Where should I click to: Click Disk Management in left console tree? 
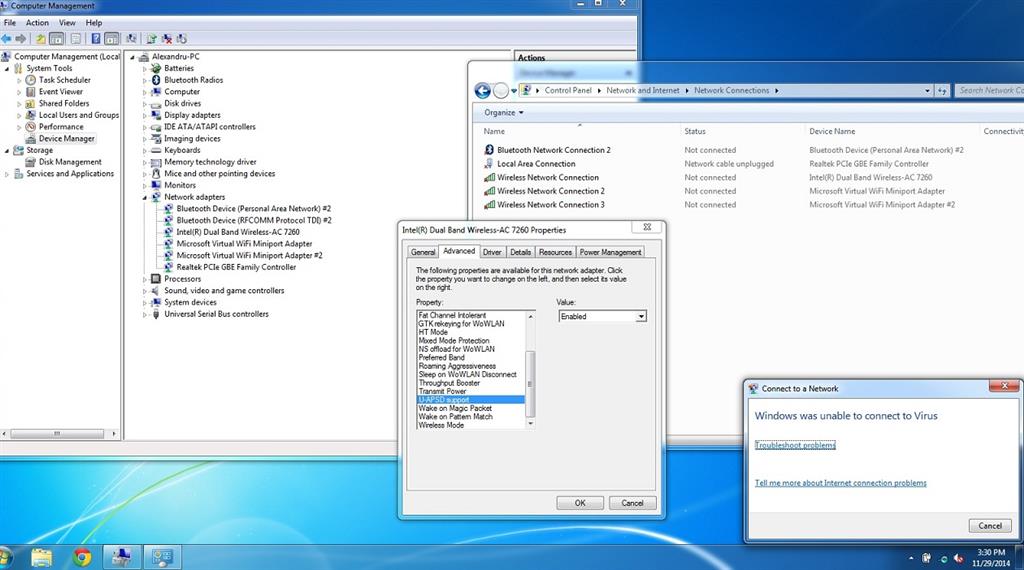coord(70,162)
